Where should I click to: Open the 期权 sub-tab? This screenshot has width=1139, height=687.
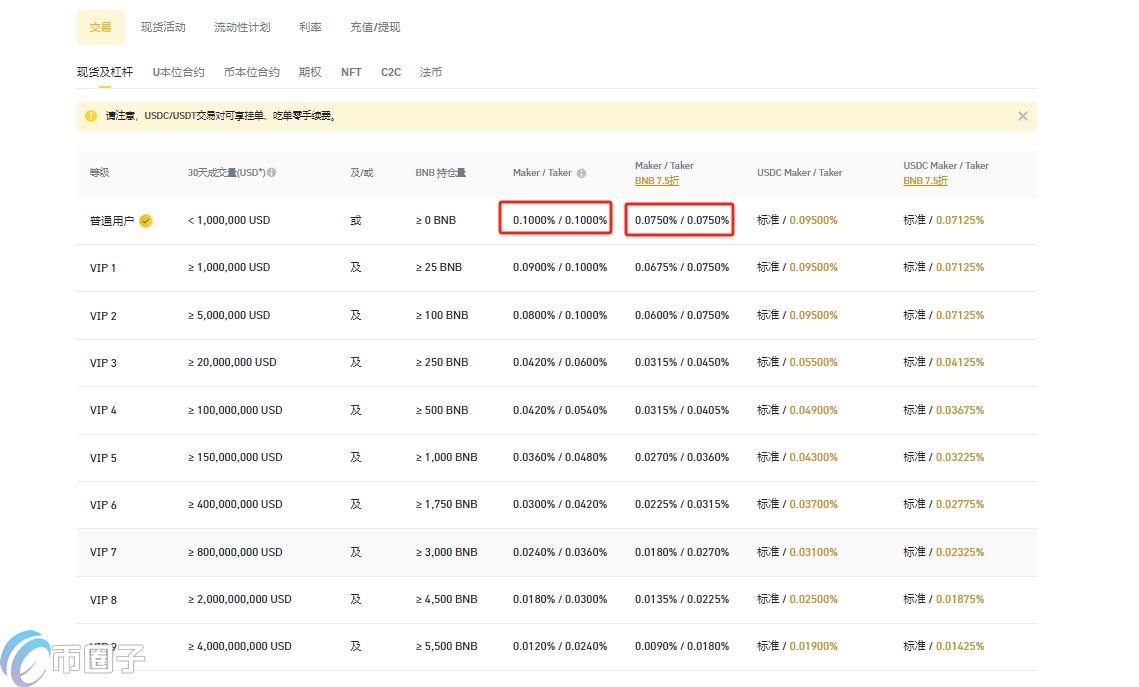point(310,72)
